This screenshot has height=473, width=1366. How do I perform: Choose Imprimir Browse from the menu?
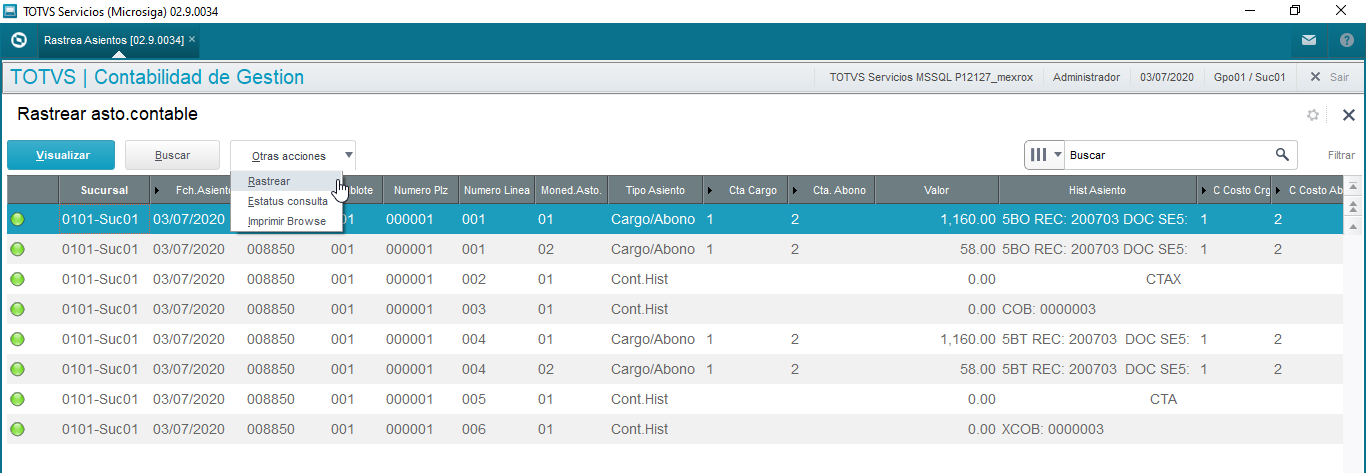pos(287,221)
